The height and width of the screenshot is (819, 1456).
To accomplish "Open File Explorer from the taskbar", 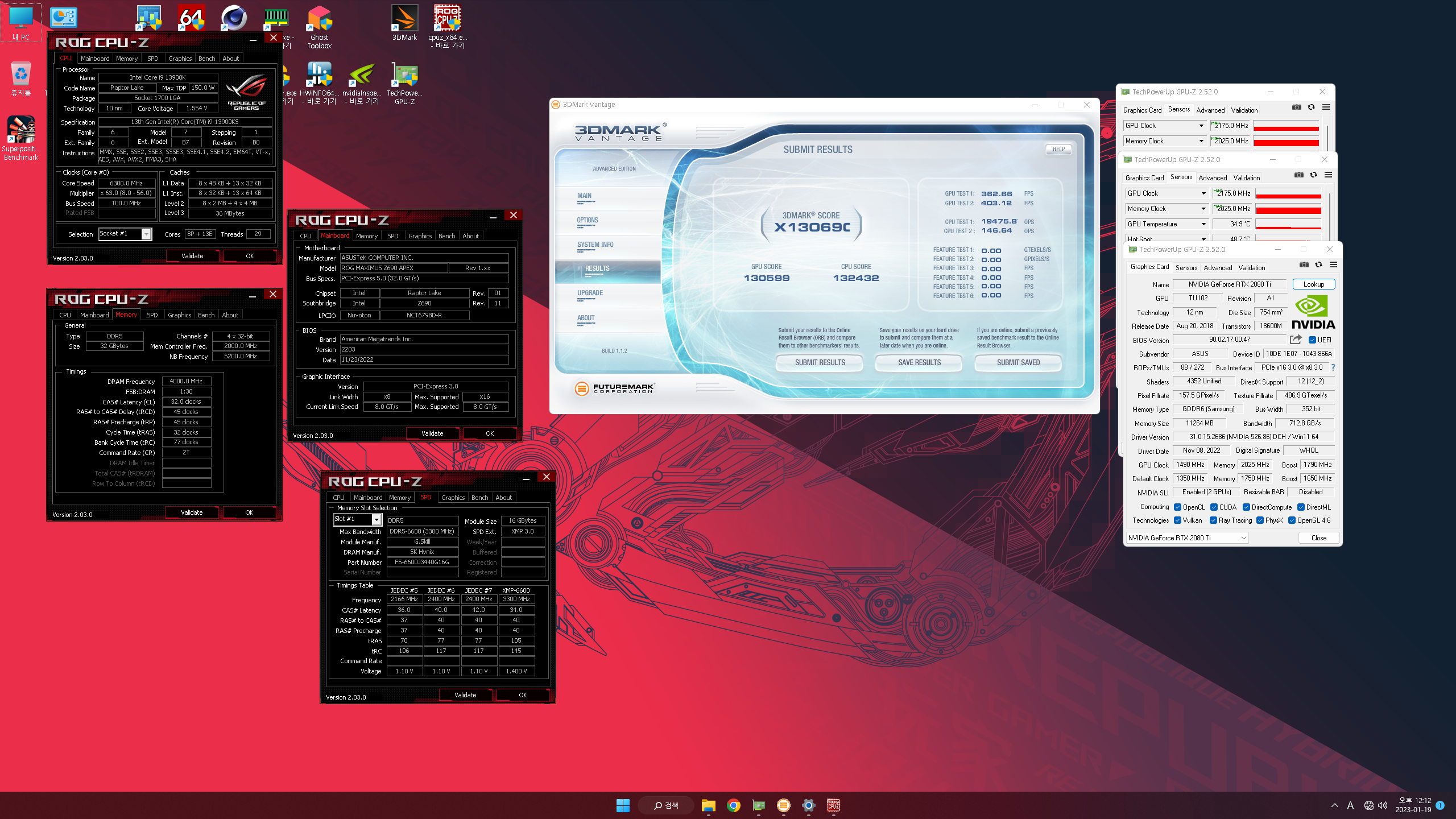I will [x=708, y=805].
